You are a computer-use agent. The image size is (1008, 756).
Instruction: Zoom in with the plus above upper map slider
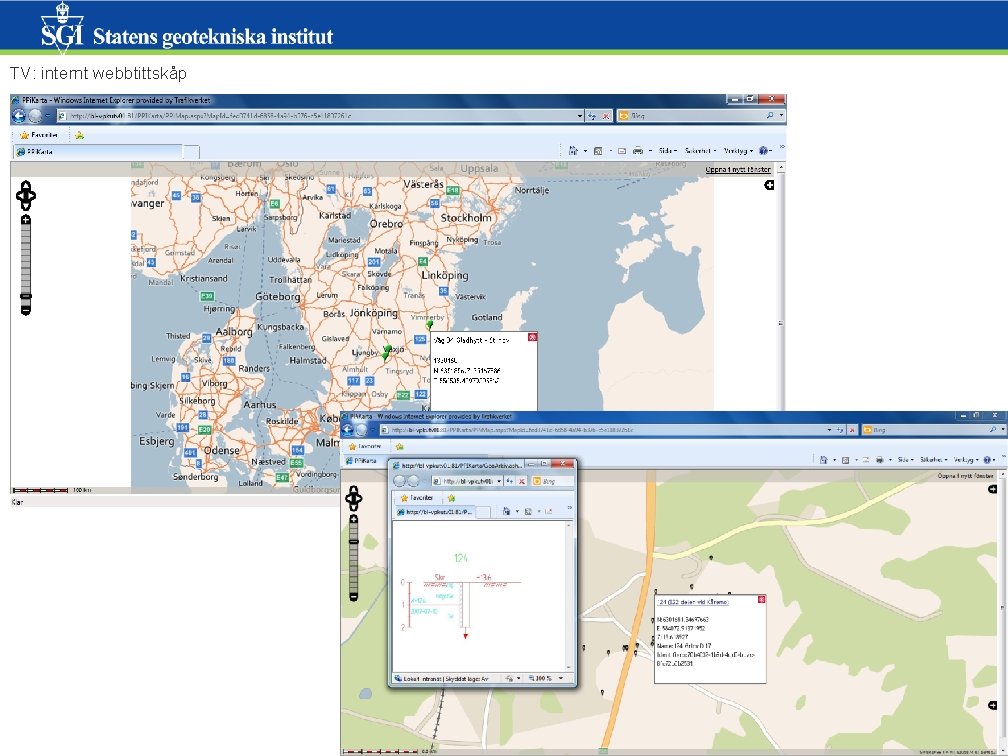[26, 220]
